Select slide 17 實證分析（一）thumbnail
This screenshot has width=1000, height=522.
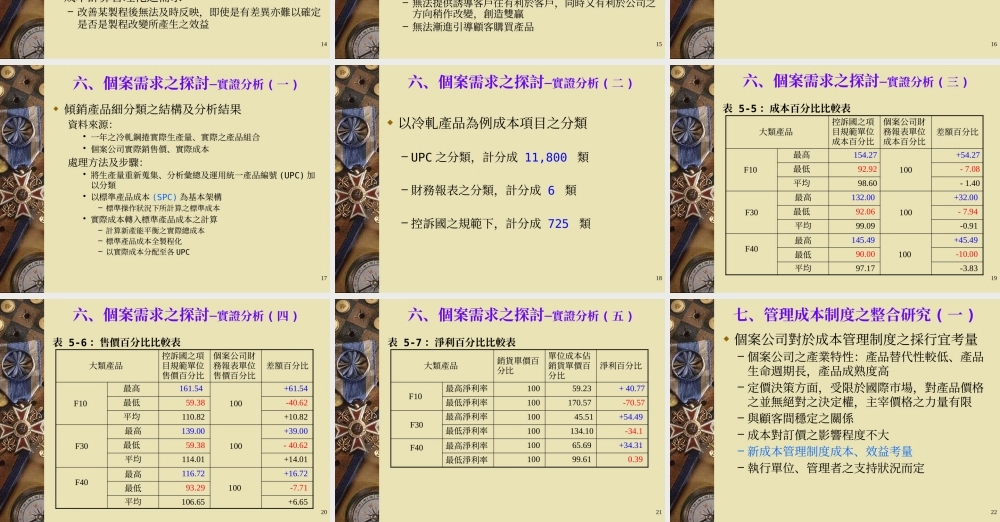click(165, 178)
